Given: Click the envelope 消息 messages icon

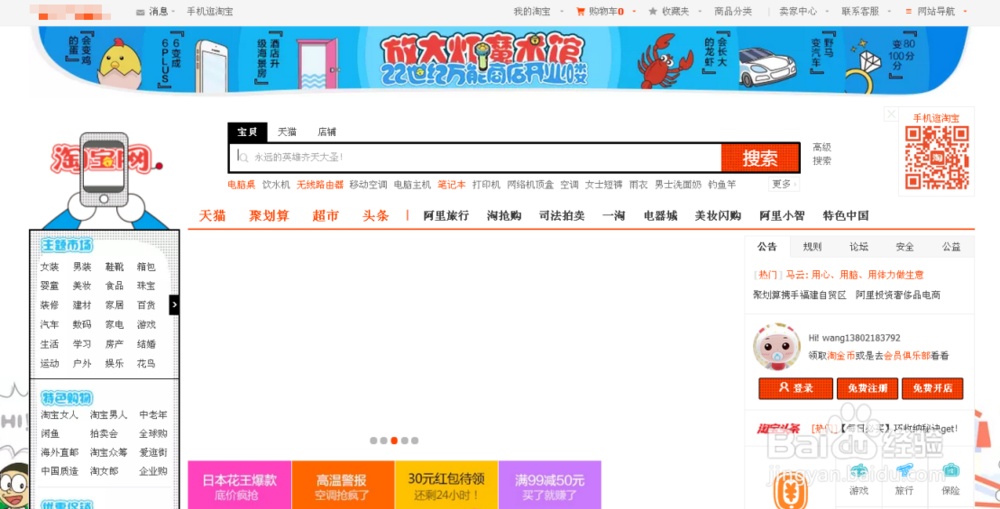Looking at the screenshot, I should click(140, 11).
